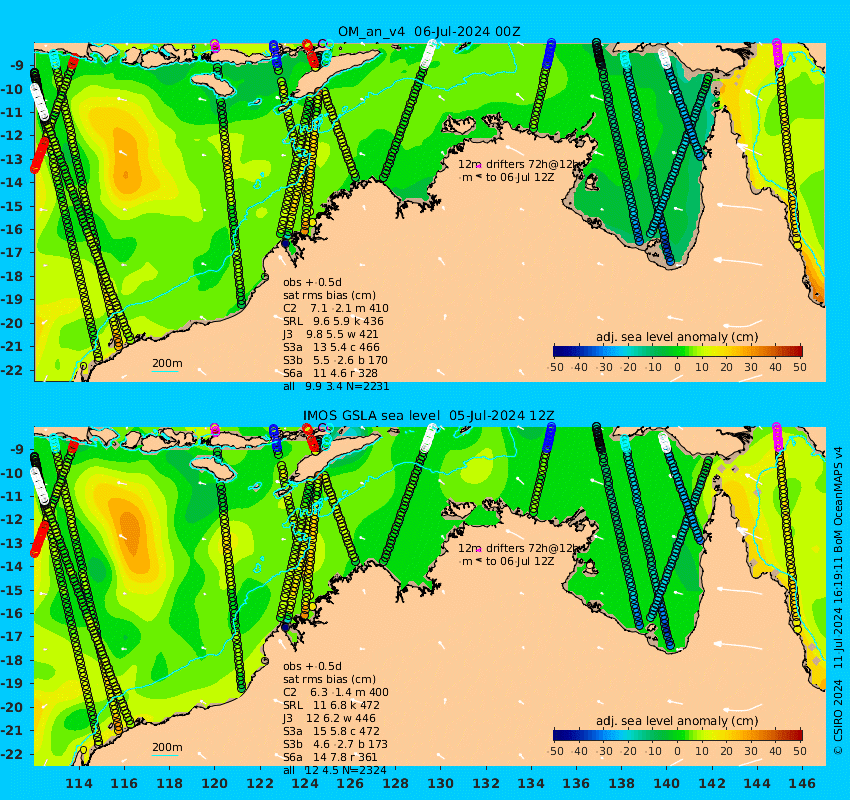Click the top panel row 'S3a 13 5.4 c 466'

[331, 347]
